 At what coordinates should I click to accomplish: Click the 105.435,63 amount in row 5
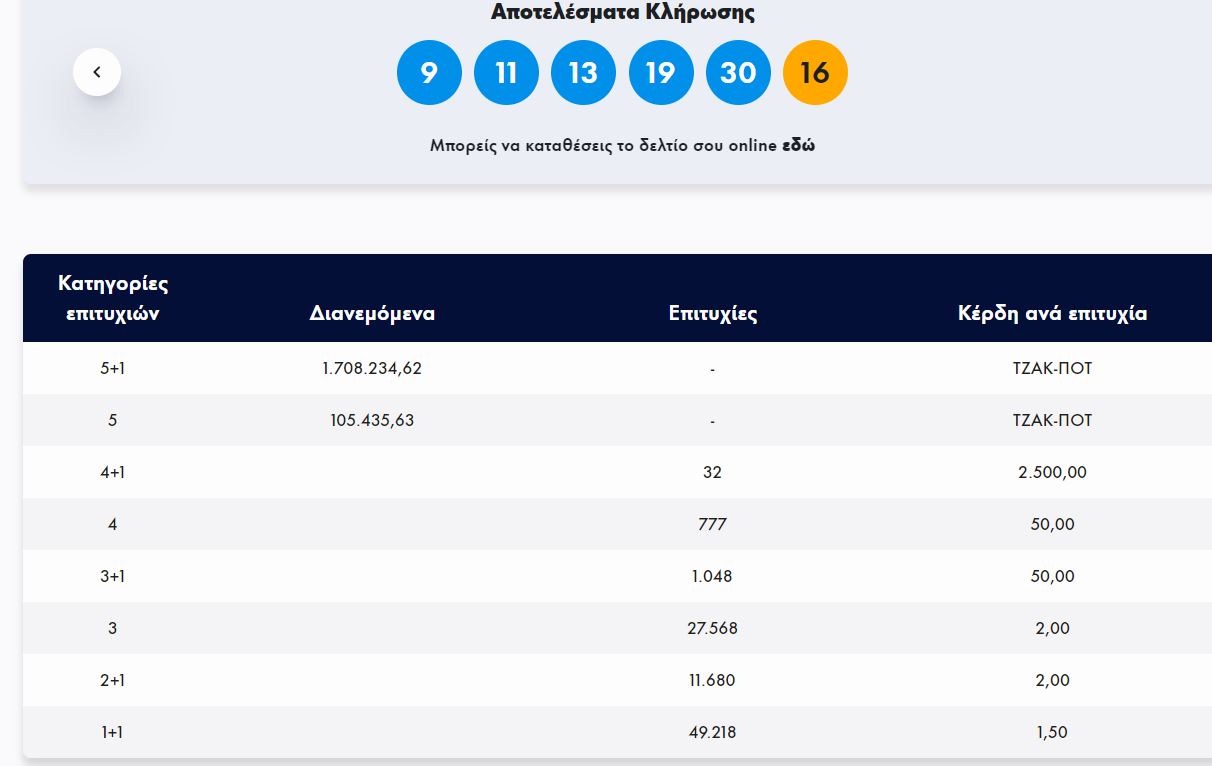coord(372,420)
